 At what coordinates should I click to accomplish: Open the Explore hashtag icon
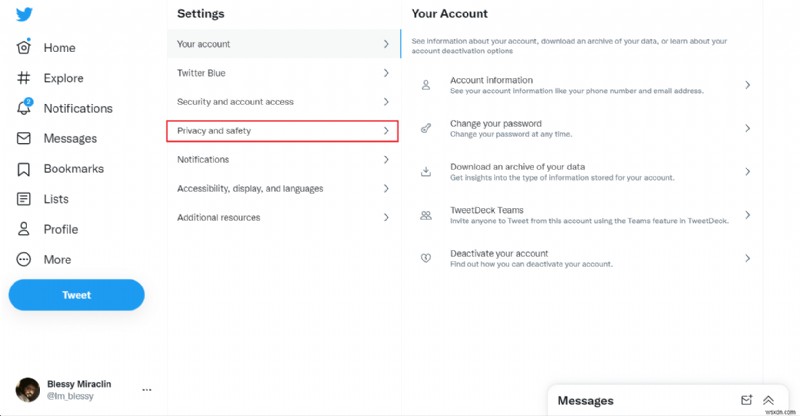click(24, 78)
